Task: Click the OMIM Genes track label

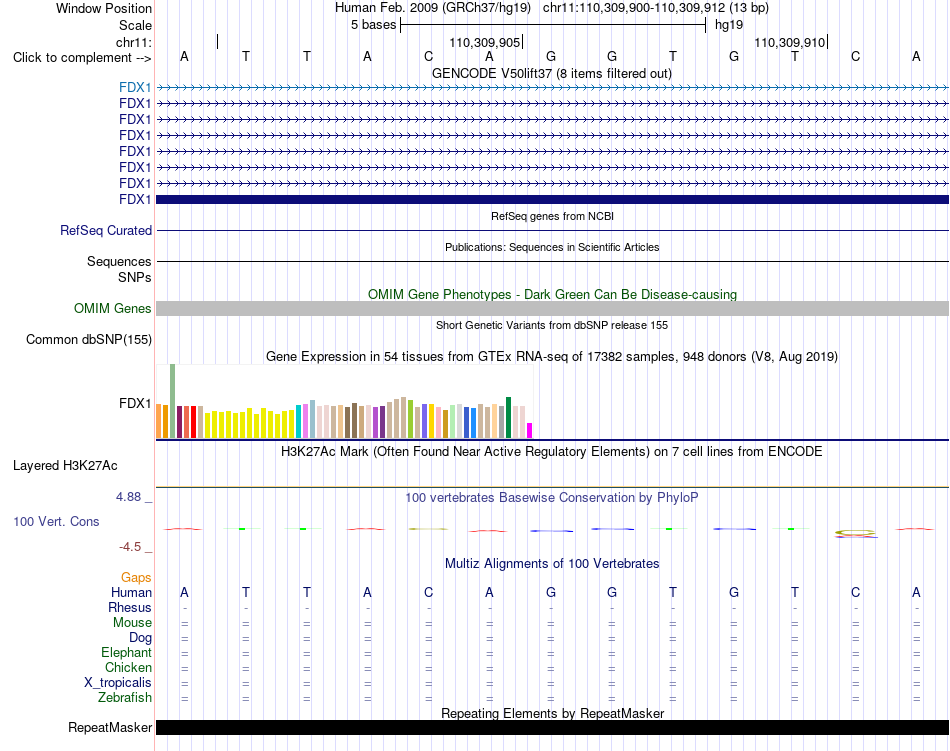Action: click(x=112, y=309)
